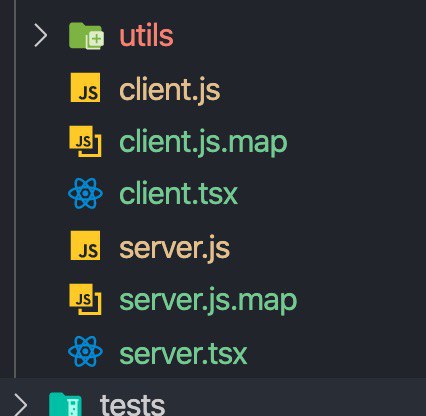Image resolution: width=426 pixels, height=416 pixels.
Task: Open server.js.map file
Action: tap(208, 301)
